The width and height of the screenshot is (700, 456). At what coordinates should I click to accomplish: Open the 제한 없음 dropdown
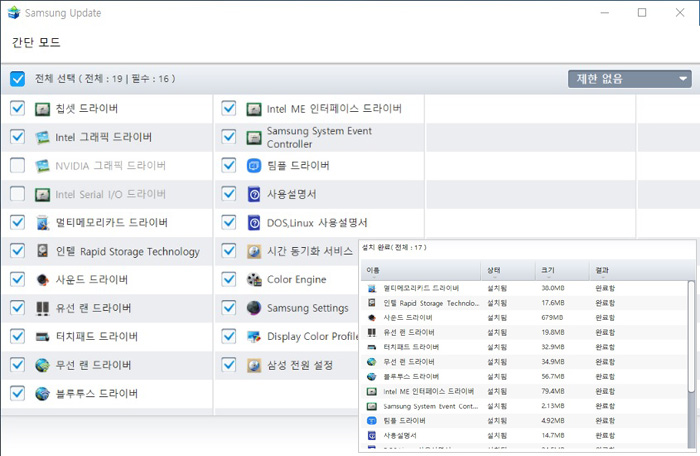(x=630, y=79)
